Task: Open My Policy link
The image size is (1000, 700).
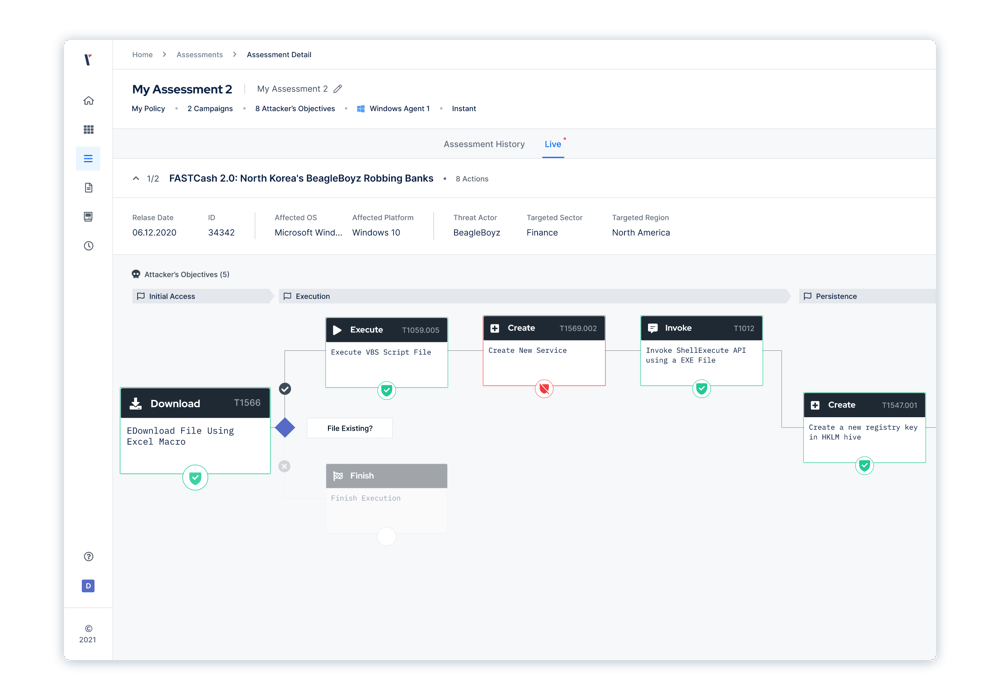Action: 148,109
